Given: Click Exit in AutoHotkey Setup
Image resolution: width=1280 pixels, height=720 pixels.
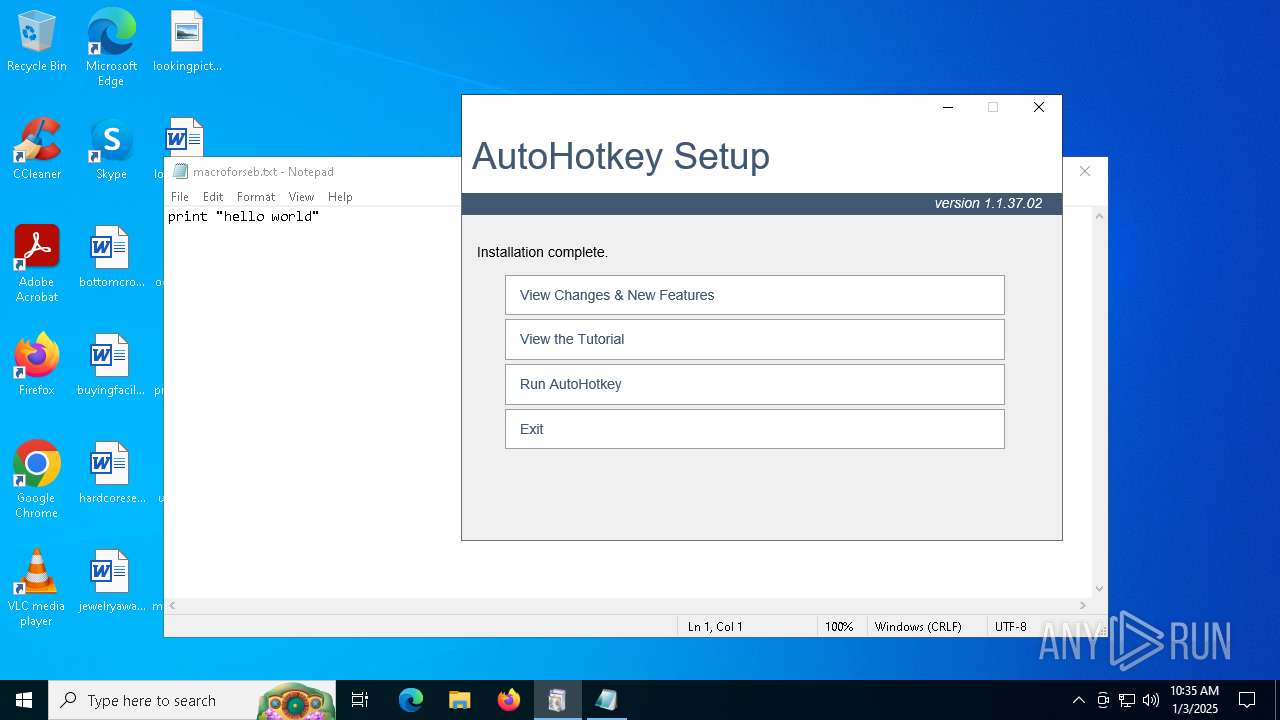Looking at the screenshot, I should pos(755,429).
